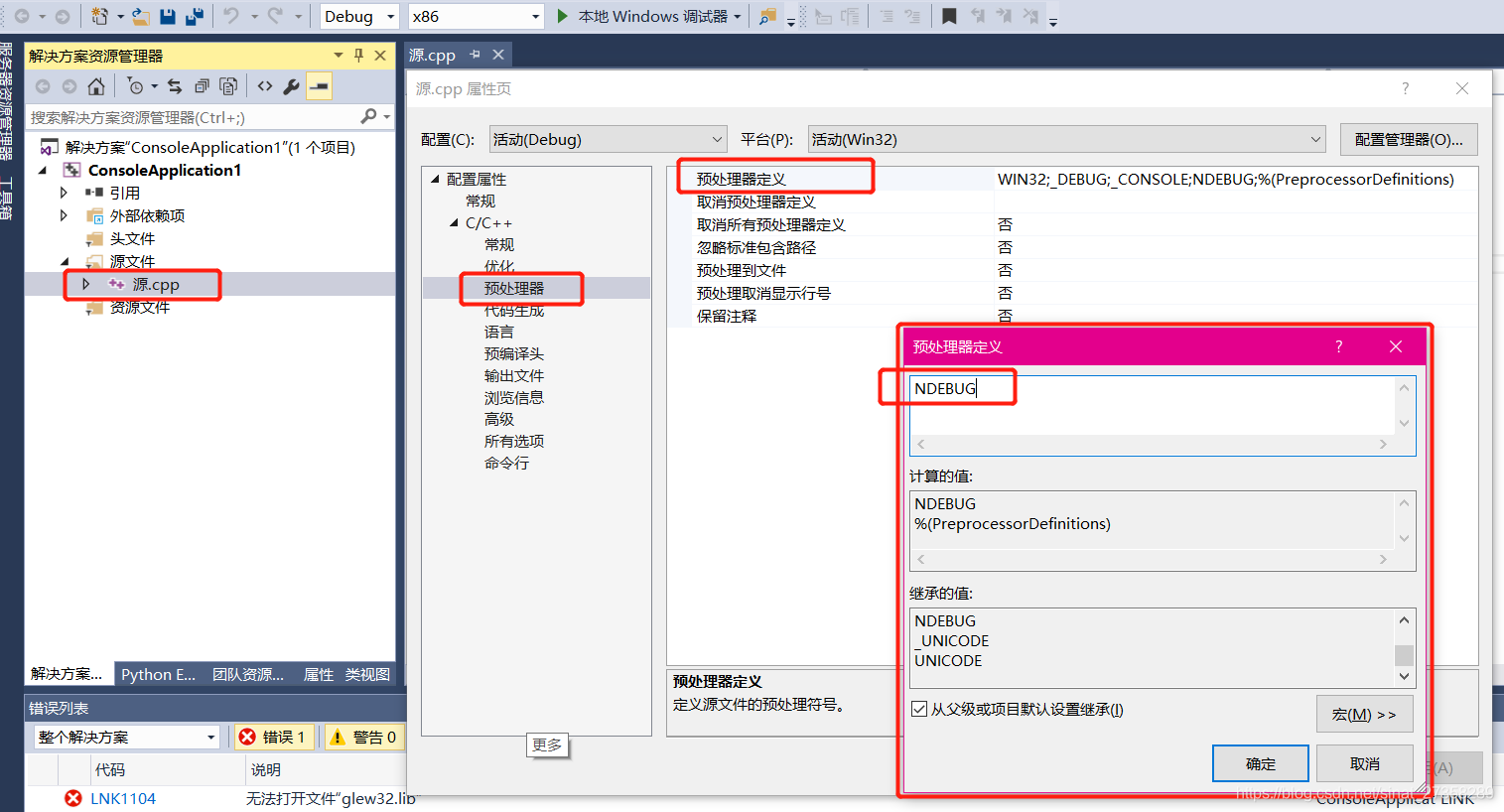Click the Find in Files toolbar icon
This screenshot has height=812, width=1504.
767,16
